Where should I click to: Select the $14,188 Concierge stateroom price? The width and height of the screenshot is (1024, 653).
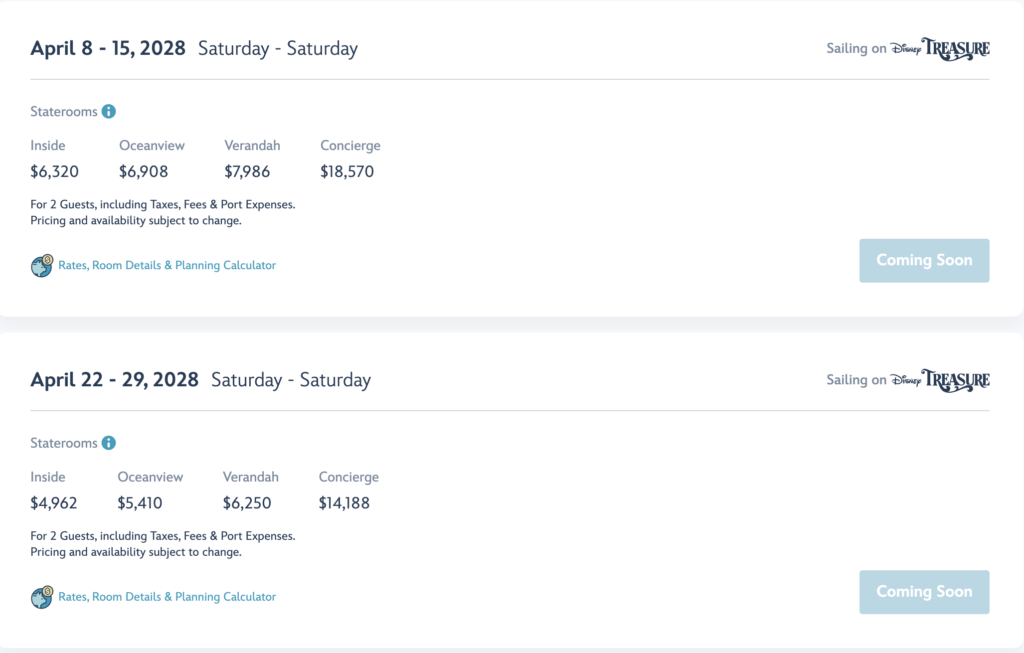(x=344, y=503)
